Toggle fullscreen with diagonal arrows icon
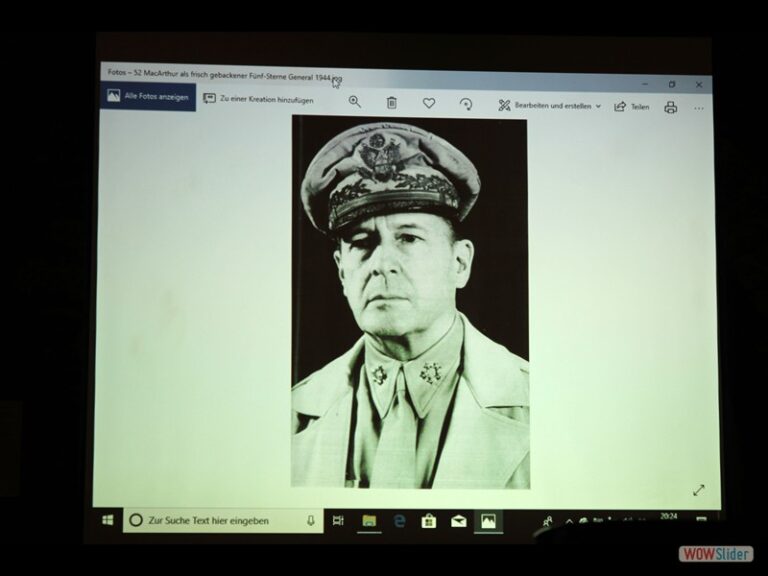This screenshot has width=768, height=576. (698, 489)
